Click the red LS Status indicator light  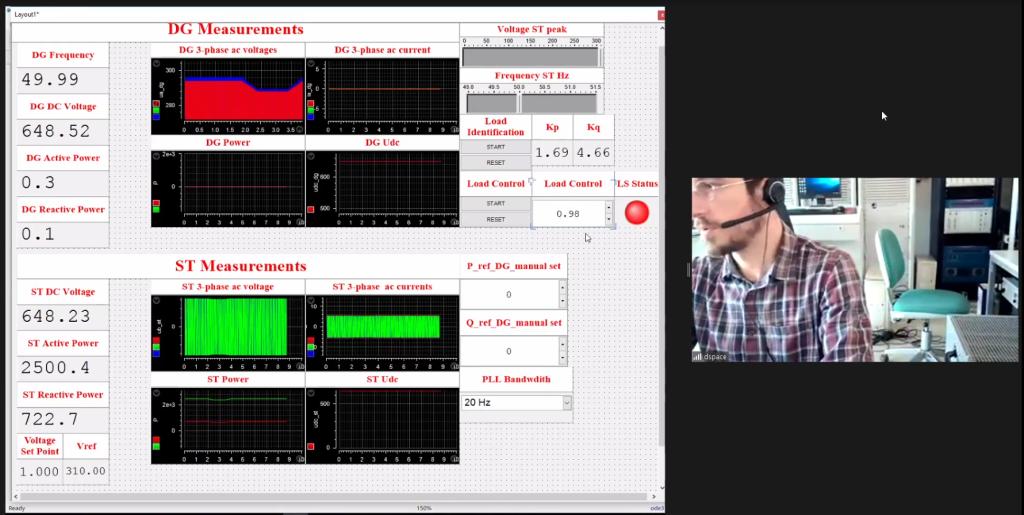point(637,212)
